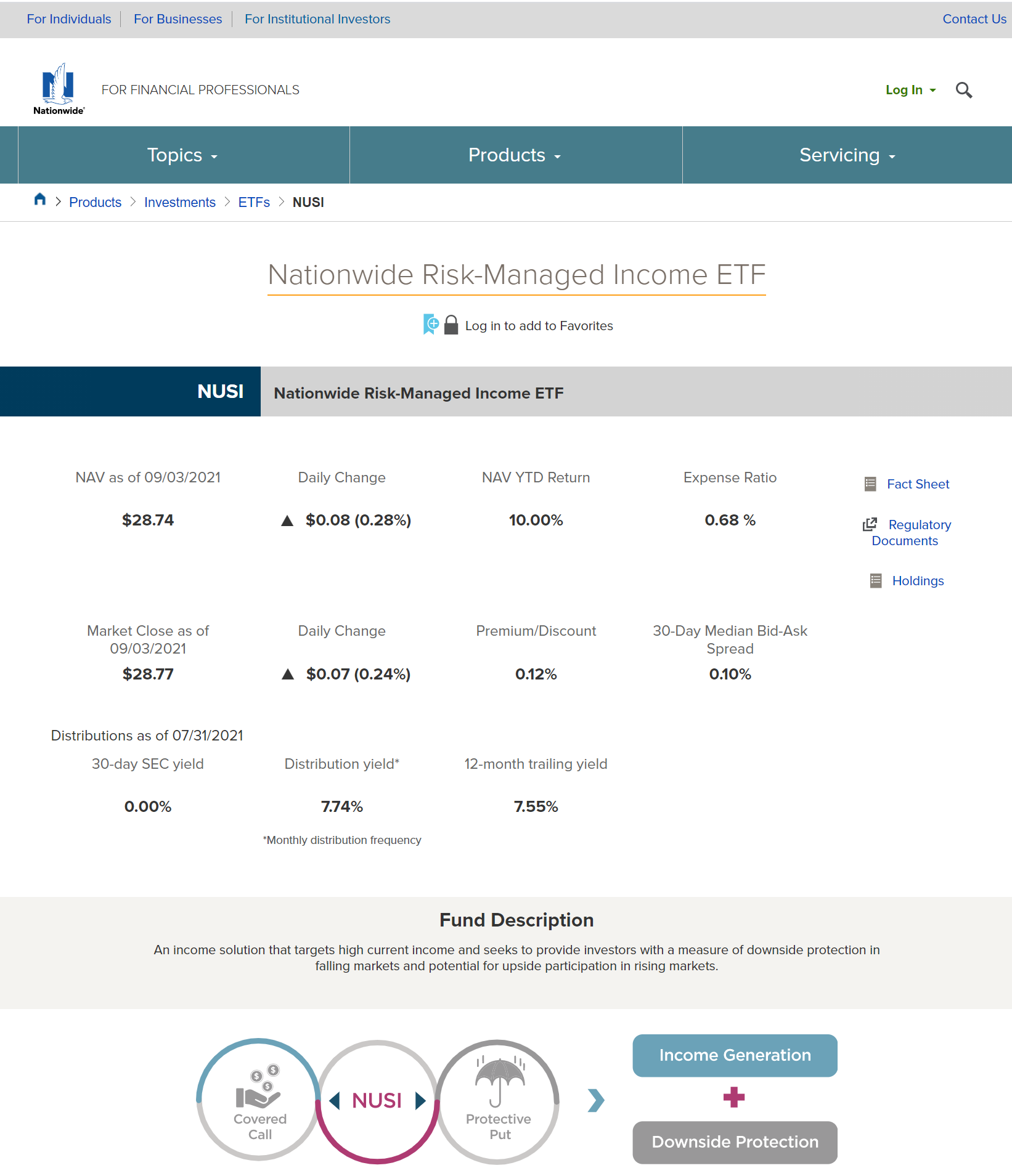The width and height of the screenshot is (1012, 1176).
Task: Click the For Financial Professionals text
Action: (200, 90)
